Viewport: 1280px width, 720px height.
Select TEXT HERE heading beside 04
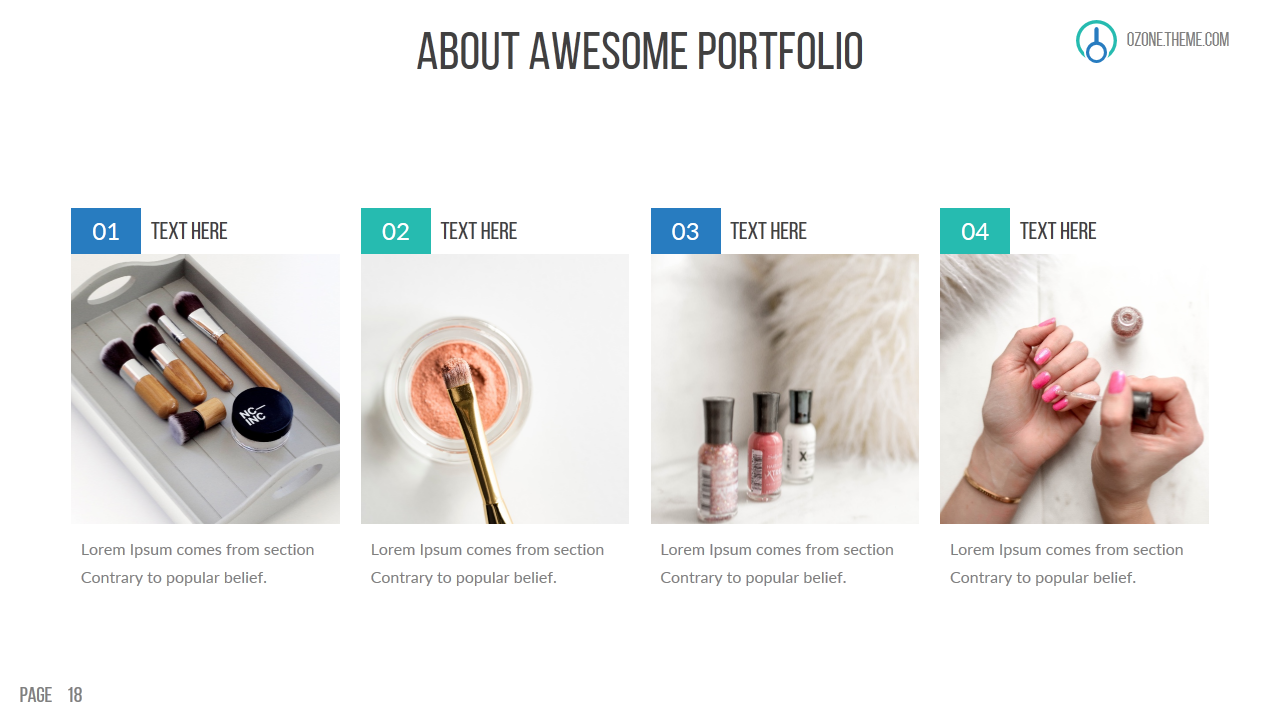[x=1058, y=231]
